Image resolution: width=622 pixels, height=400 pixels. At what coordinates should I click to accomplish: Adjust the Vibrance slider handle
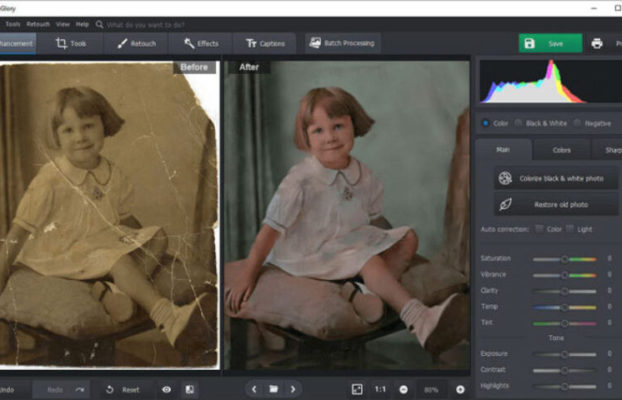click(x=564, y=275)
